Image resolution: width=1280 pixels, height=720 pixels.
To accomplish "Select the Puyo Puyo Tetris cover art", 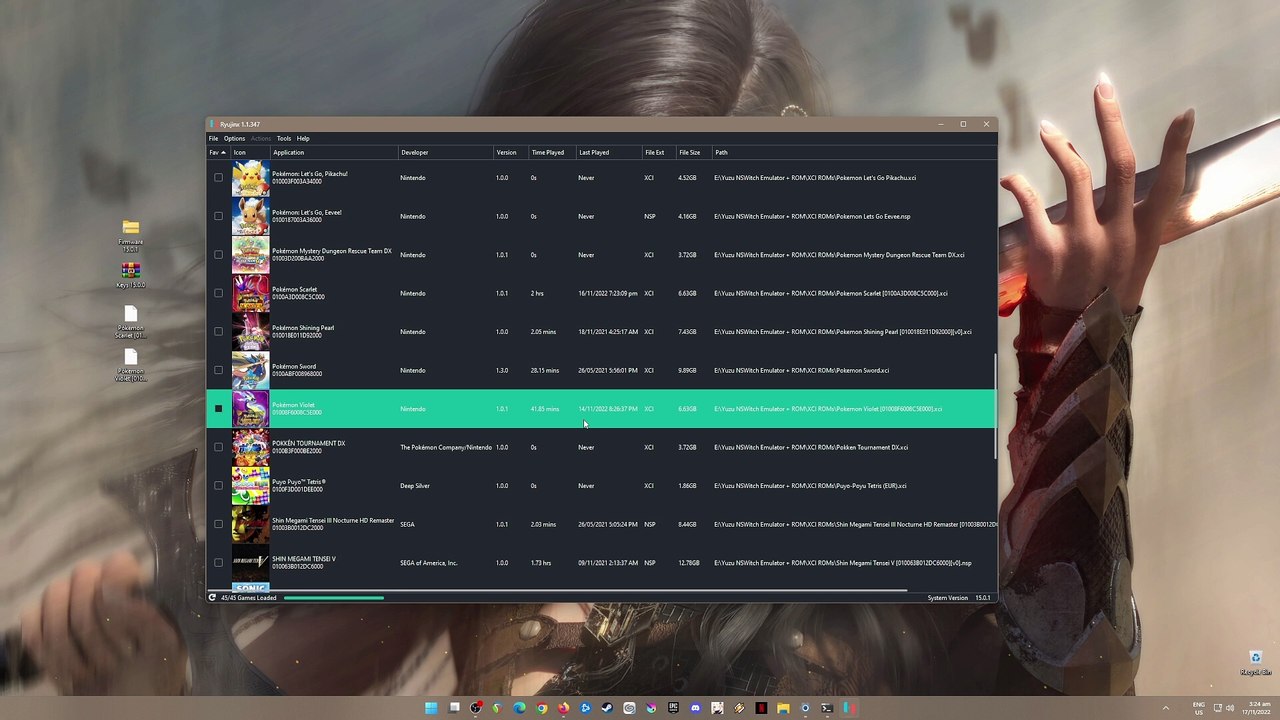I will tap(250, 486).
